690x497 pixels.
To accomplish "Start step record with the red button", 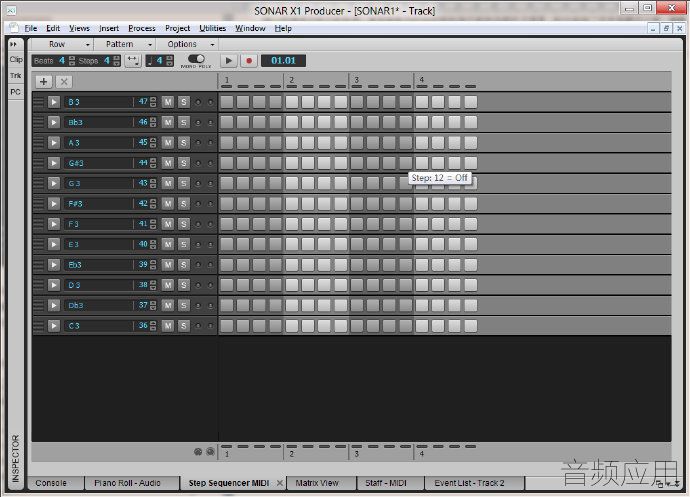I will click(249, 61).
